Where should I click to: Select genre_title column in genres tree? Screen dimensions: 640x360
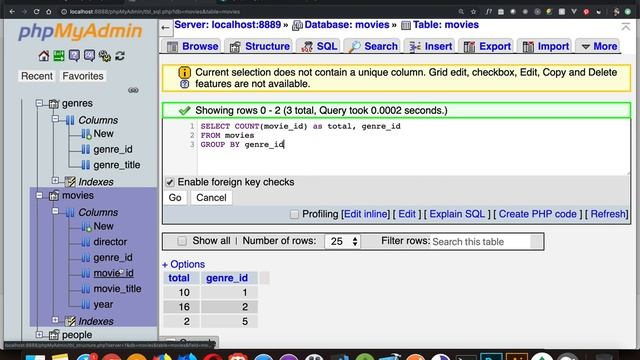tap(117, 165)
